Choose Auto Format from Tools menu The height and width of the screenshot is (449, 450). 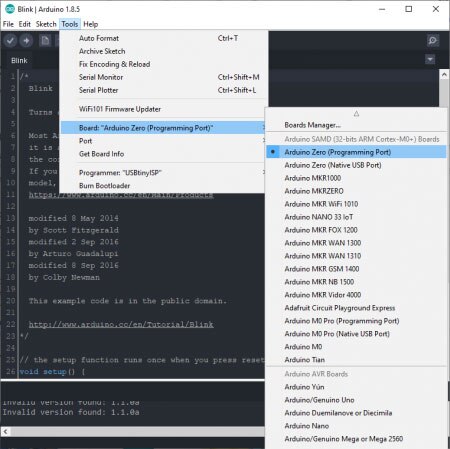coord(164,38)
